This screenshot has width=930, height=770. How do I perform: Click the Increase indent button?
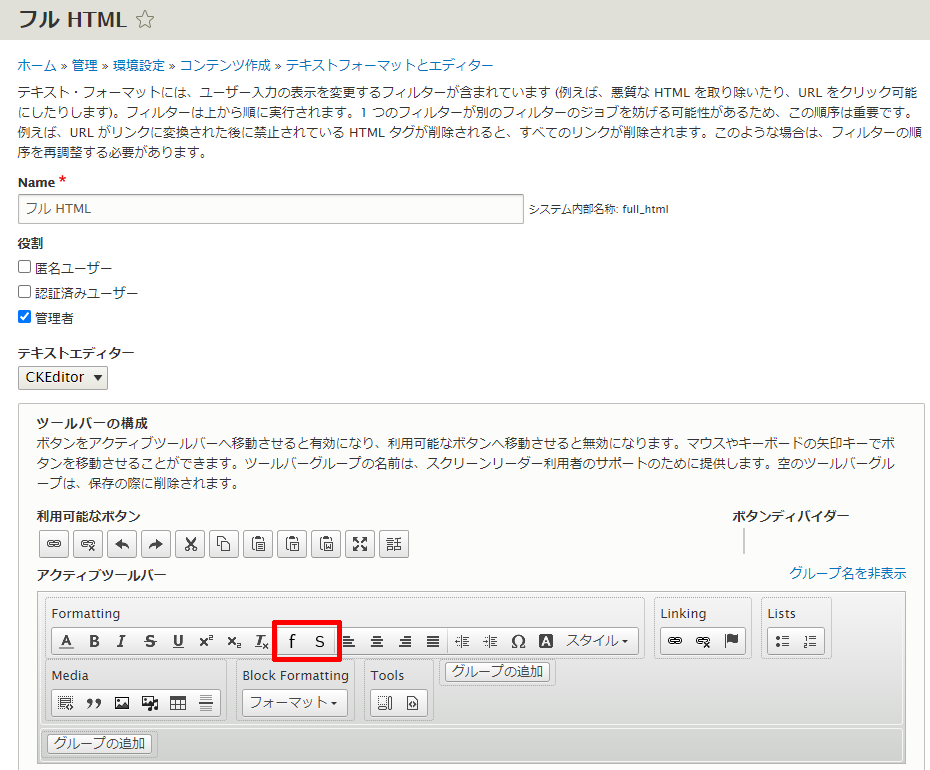pyautogui.click(x=490, y=641)
